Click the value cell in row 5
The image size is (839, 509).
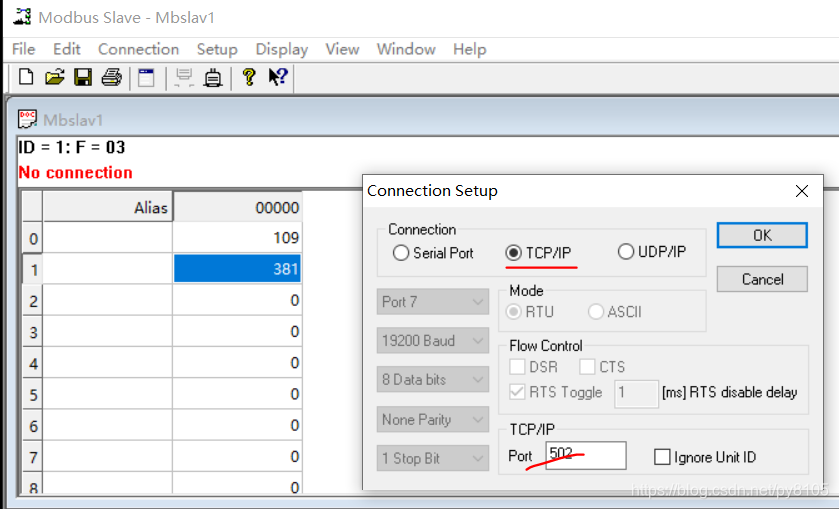pyautogui.click(x=237, y=394)
